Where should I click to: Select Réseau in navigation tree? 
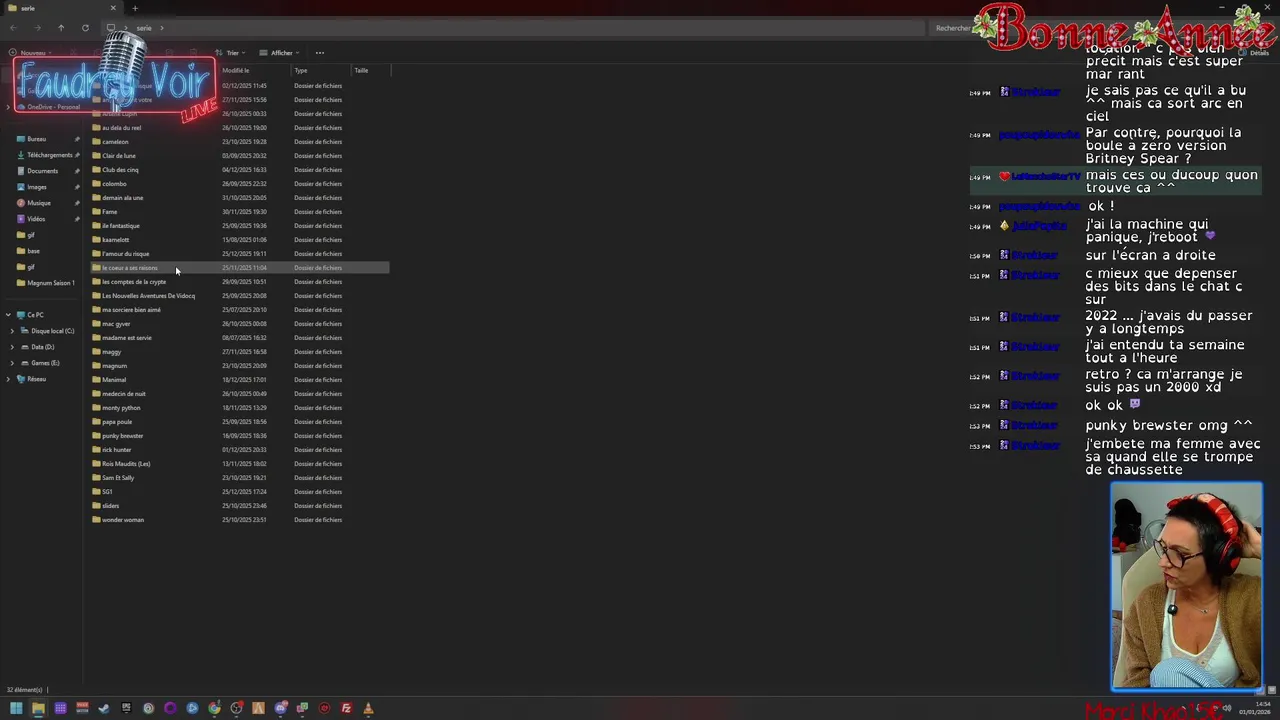(32, 379)
